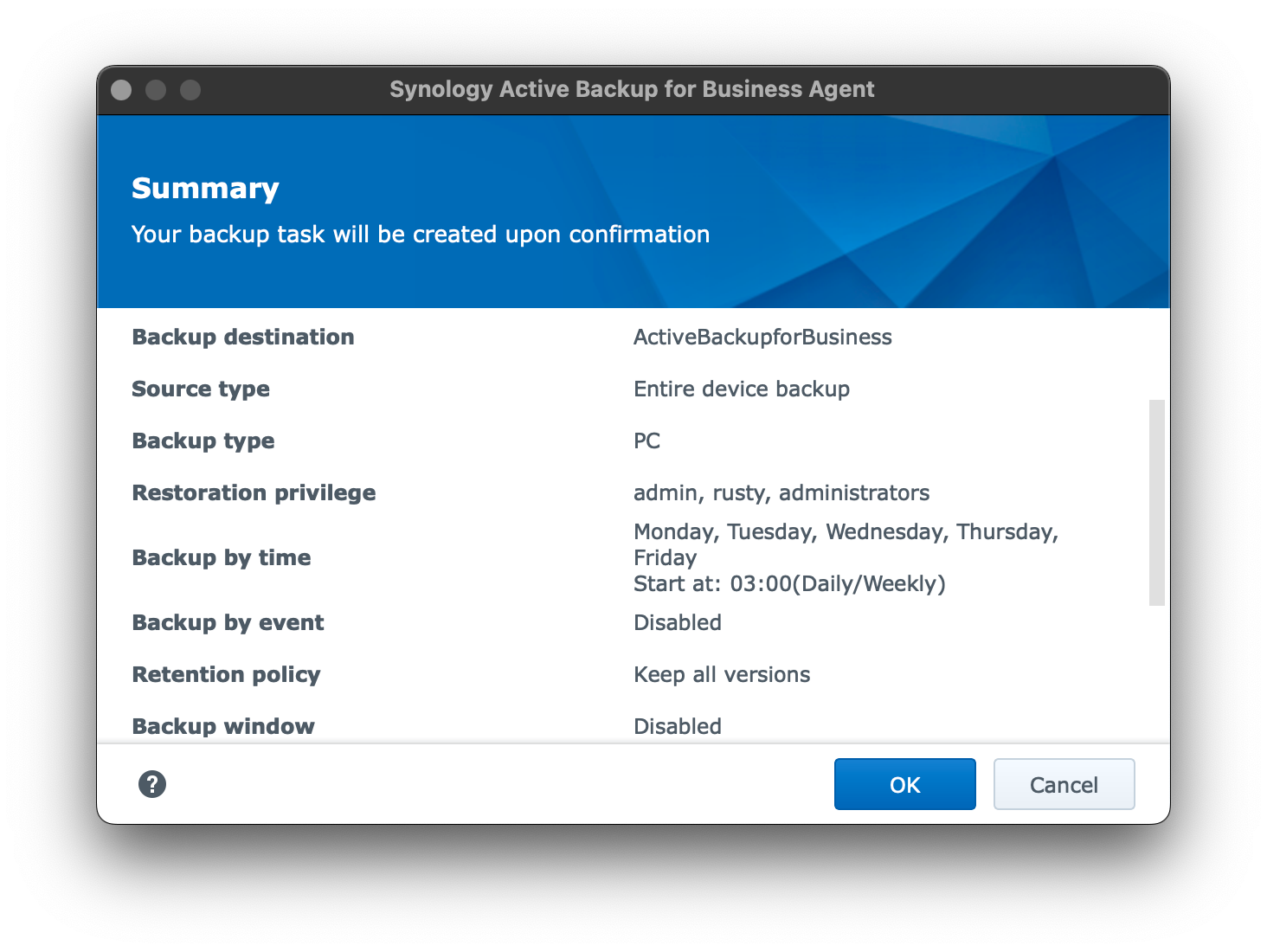Click the zoom window button in title bar
Viewport: 1267px width, 952px height.
coord(190,90)
